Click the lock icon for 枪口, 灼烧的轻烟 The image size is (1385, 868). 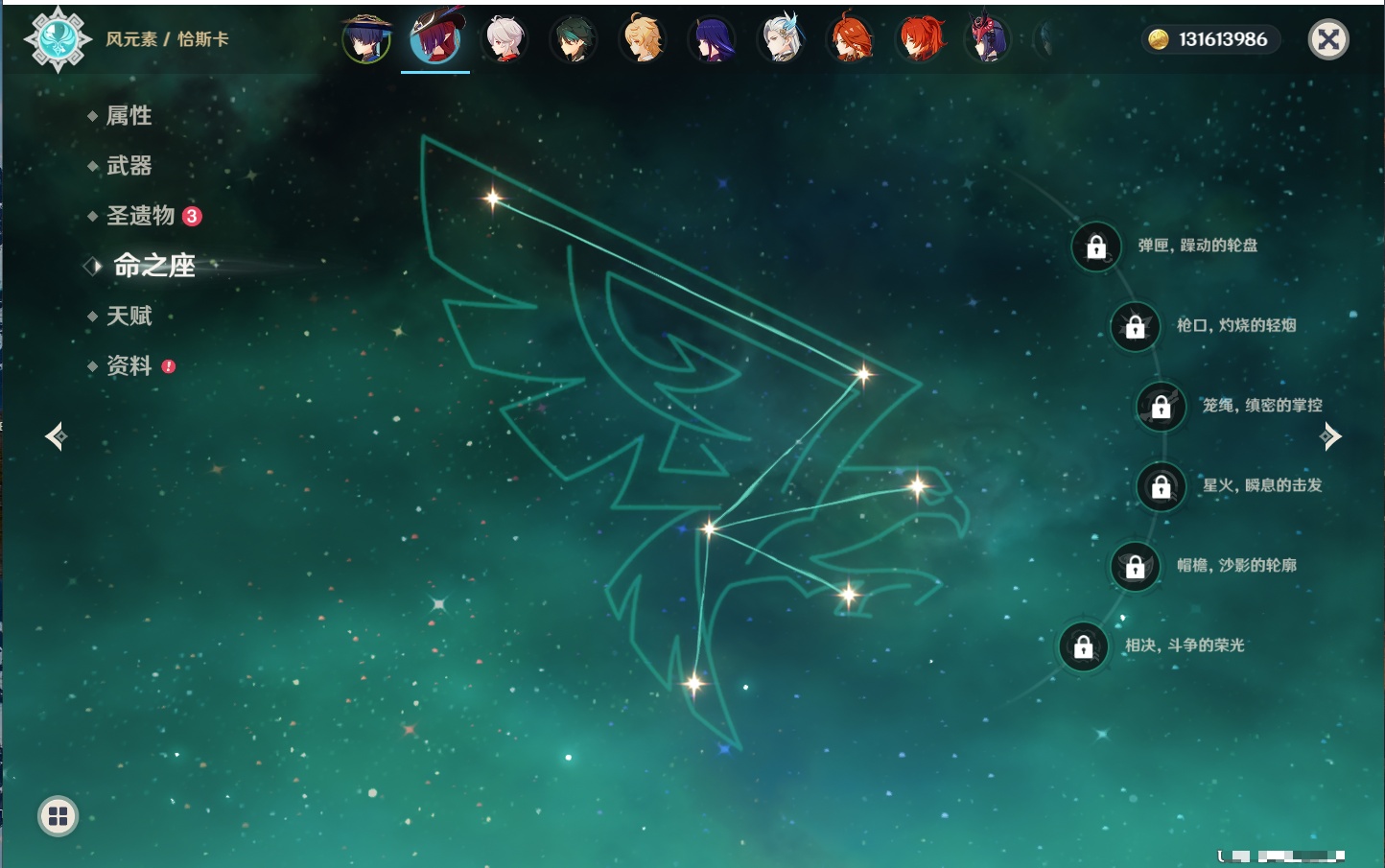[1136, 327]
